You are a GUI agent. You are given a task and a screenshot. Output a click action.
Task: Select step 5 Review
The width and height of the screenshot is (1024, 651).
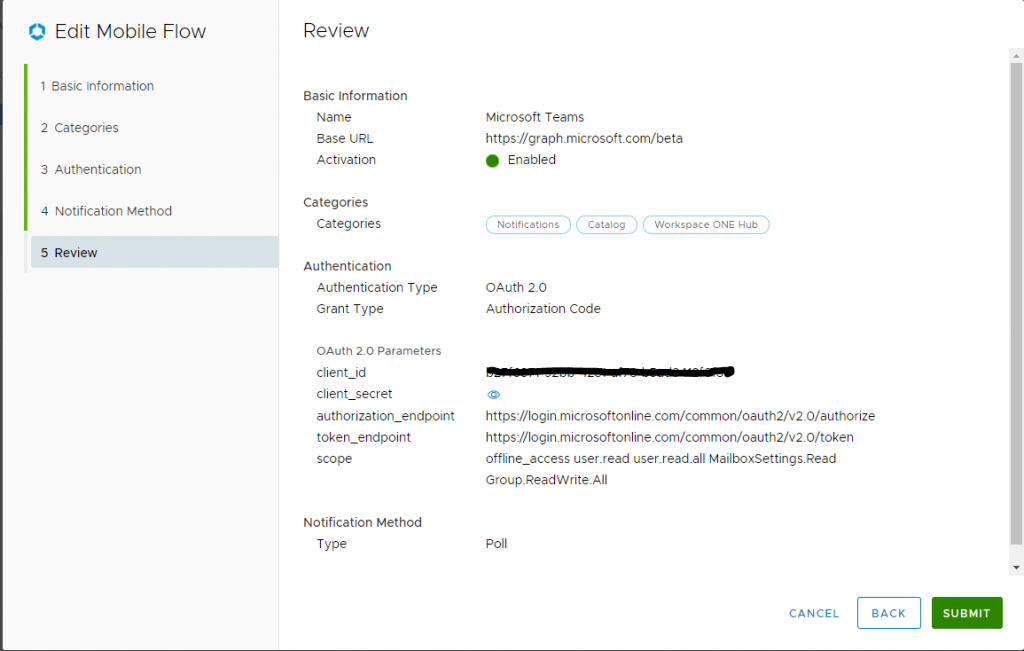coord(155,252)
